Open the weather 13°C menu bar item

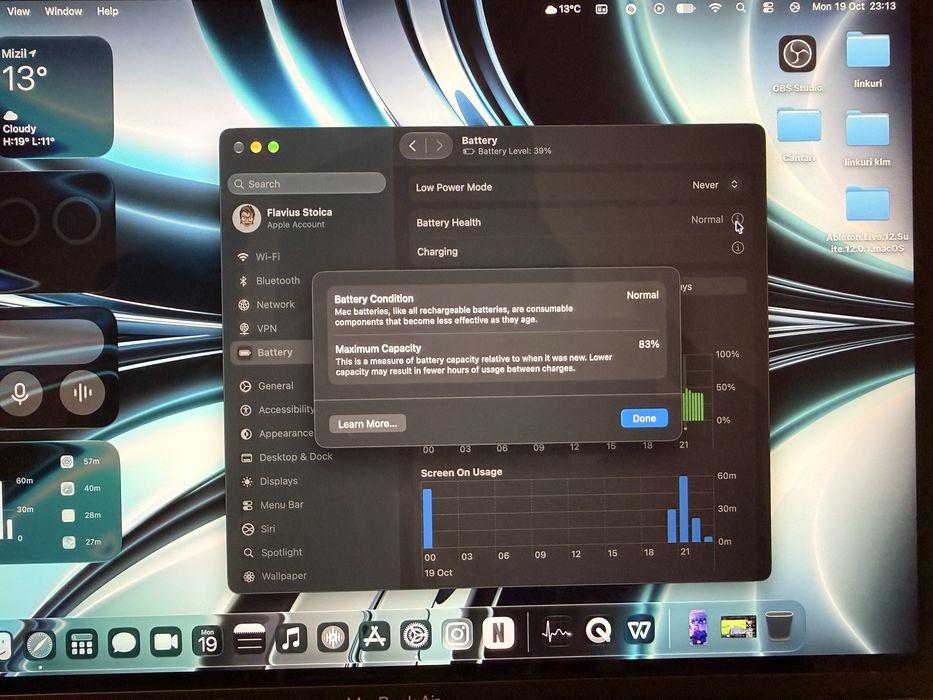(x=563, y=9)
